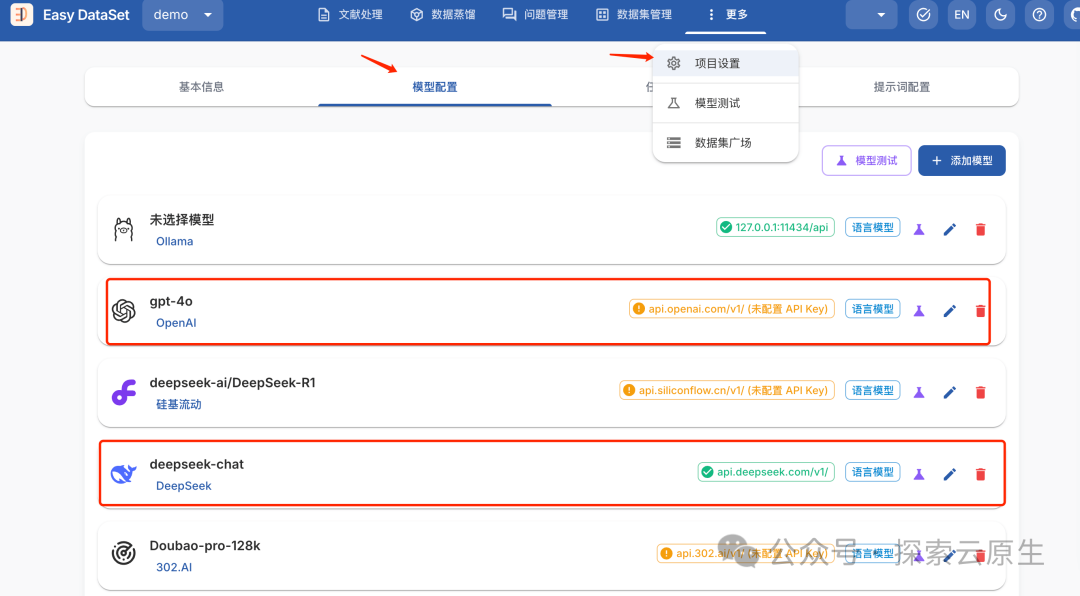The height and width of the screenshot is (596, 1080).
Task: Select 模型测试 in the 更多 dropdown
Action: tap(725, 103)
